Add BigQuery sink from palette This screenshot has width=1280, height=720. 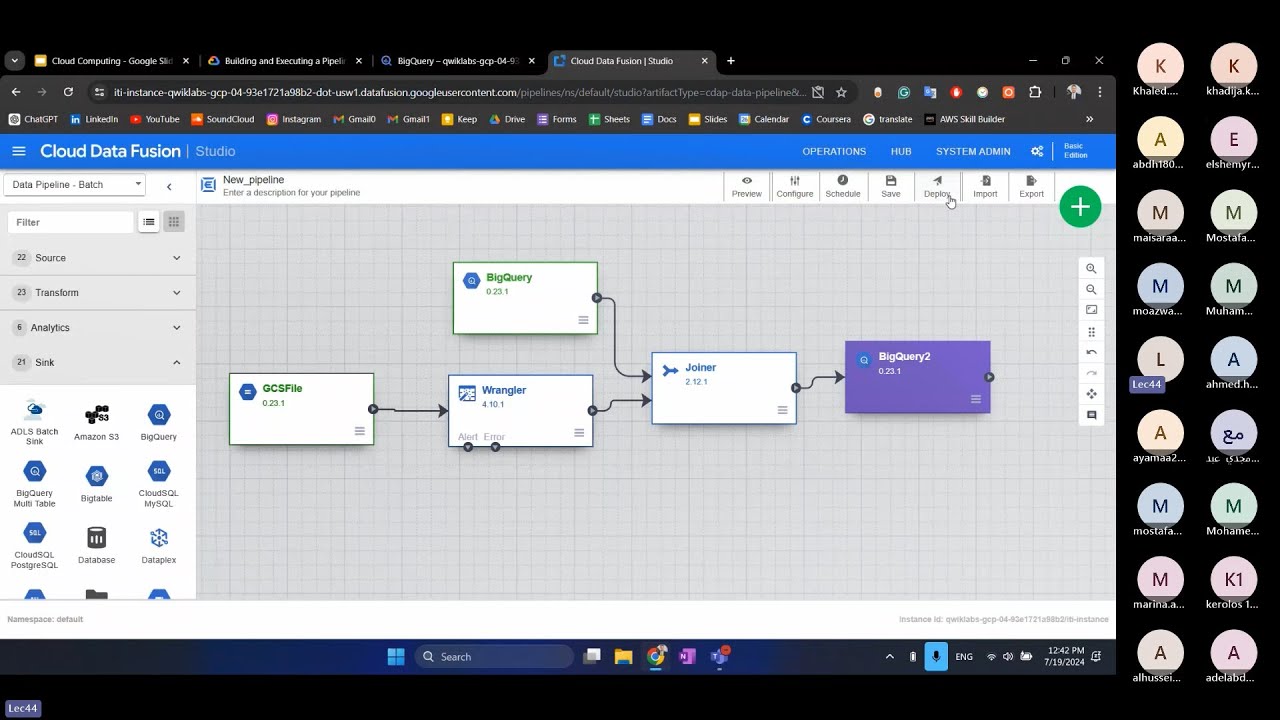[158, 422]
